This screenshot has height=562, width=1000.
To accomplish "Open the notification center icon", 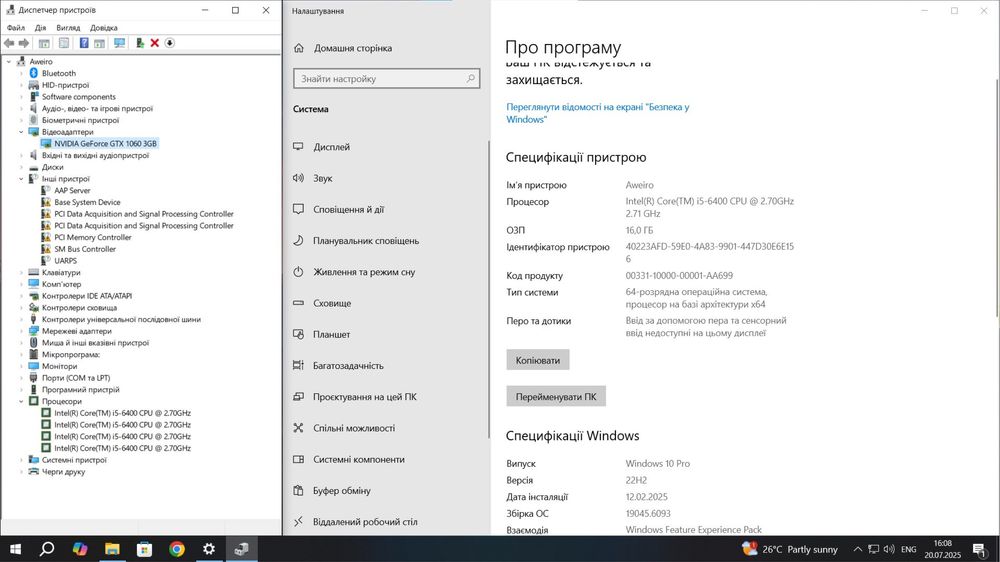I will pyautogui.click(x=980, y=549).
